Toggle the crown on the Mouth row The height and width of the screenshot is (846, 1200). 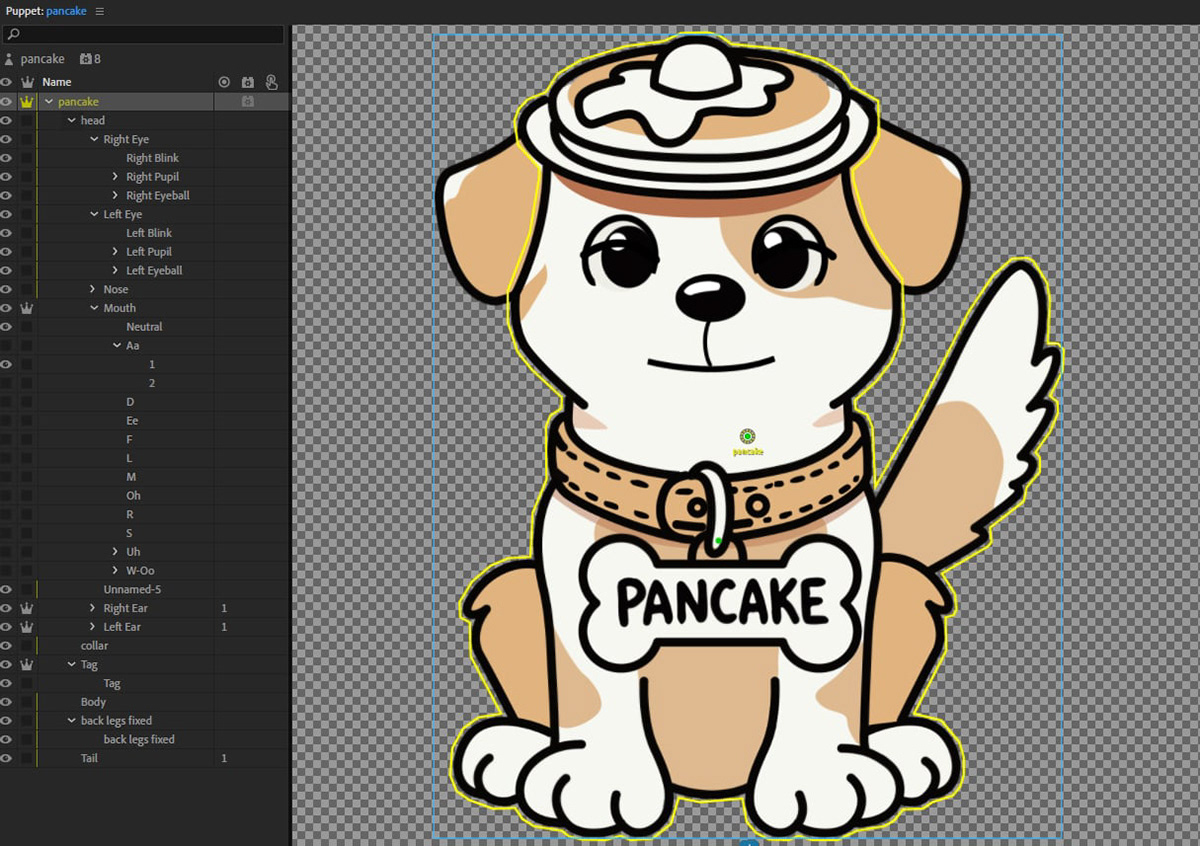click(27, 308)
